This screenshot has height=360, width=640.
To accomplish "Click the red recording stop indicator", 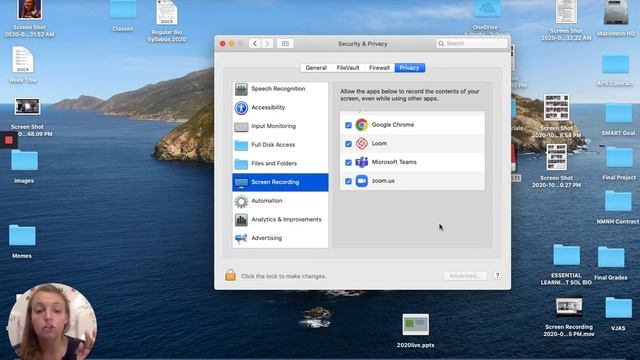I will pyautogui.click(x=9, y=140).
